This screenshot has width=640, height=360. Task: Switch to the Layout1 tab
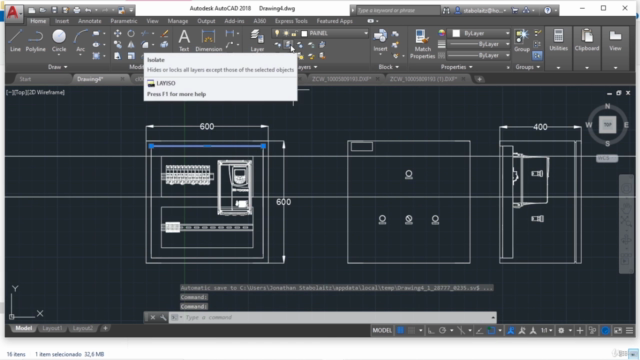tap(52, 328)
